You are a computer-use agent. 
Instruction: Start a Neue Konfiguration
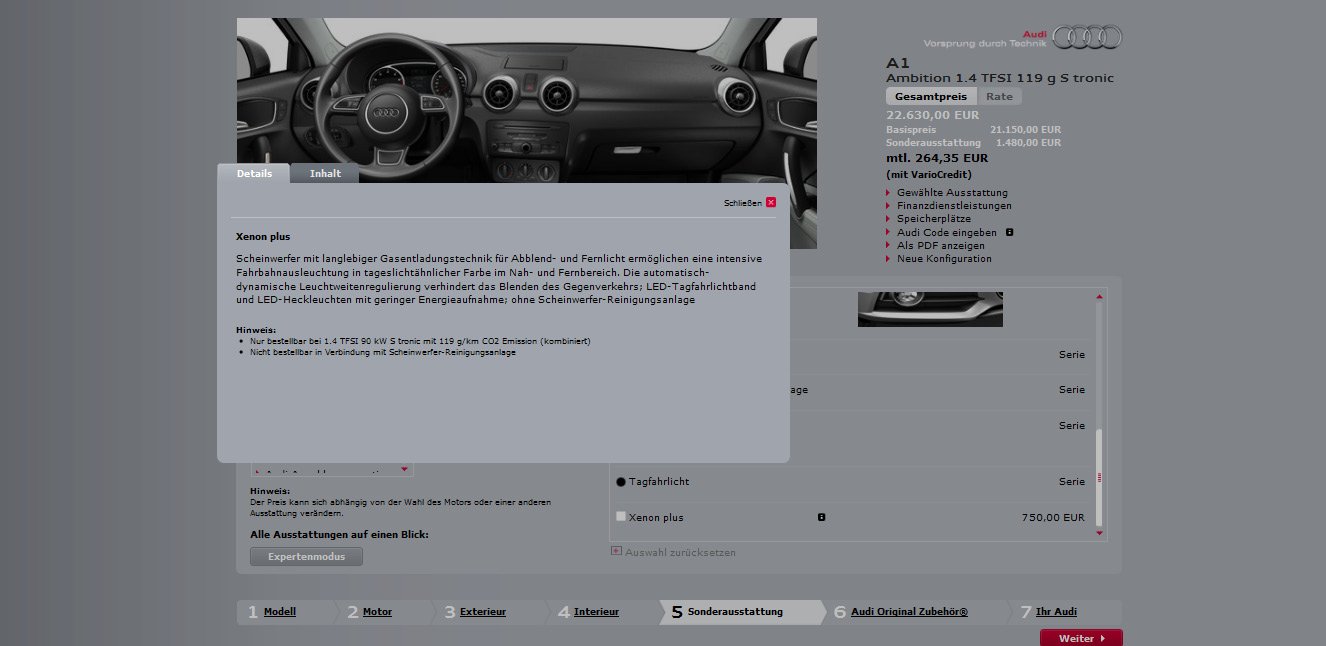point(944,258)
